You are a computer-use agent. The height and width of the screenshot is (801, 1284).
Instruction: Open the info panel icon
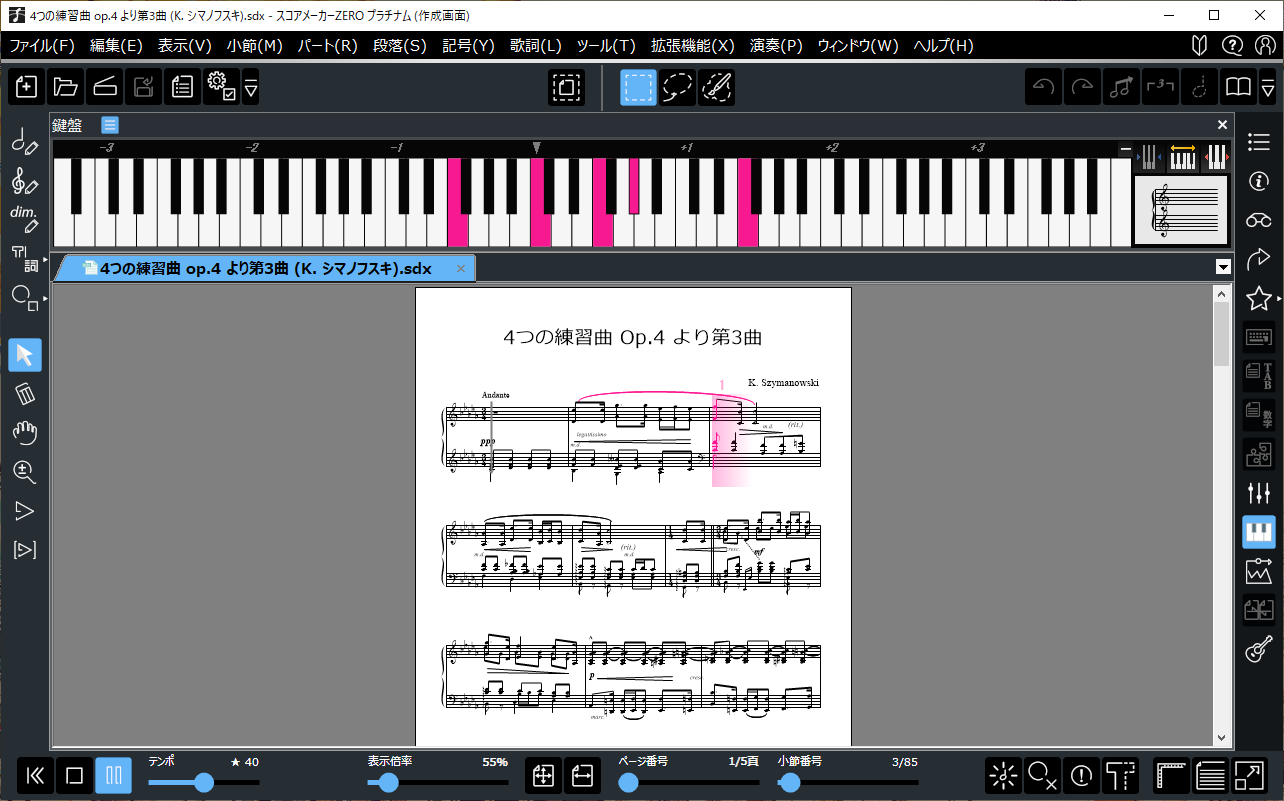(1259, 181)
